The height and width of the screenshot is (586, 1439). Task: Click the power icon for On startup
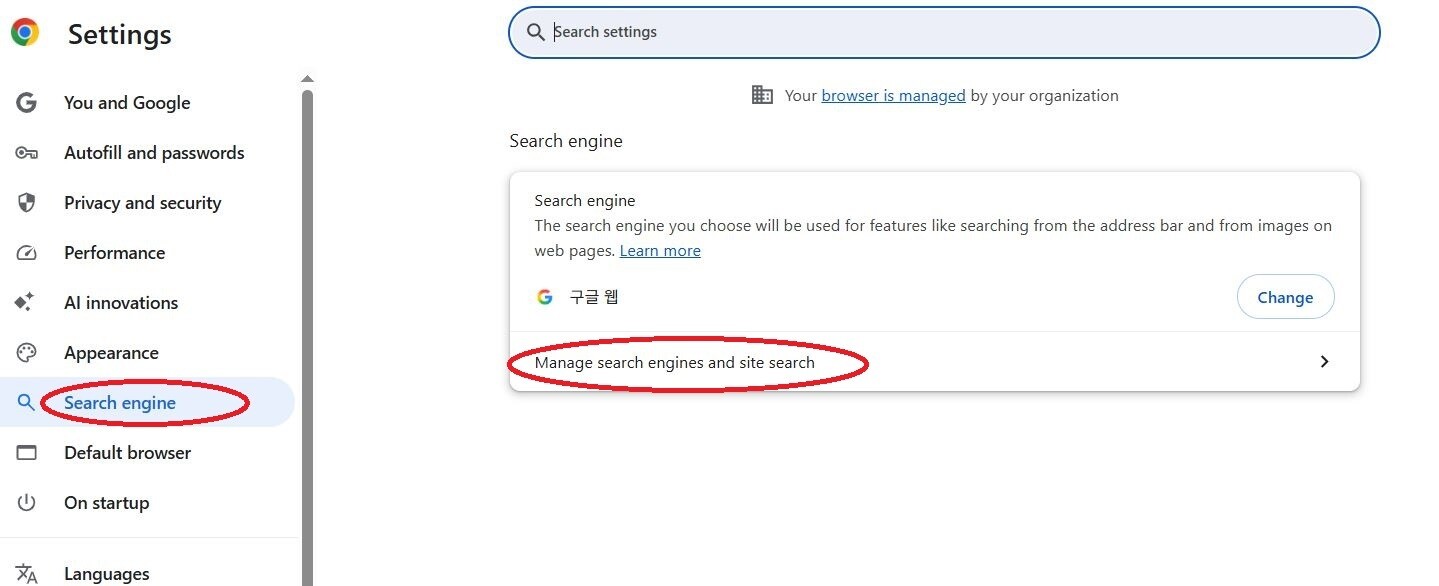click(x=26, y=503)
